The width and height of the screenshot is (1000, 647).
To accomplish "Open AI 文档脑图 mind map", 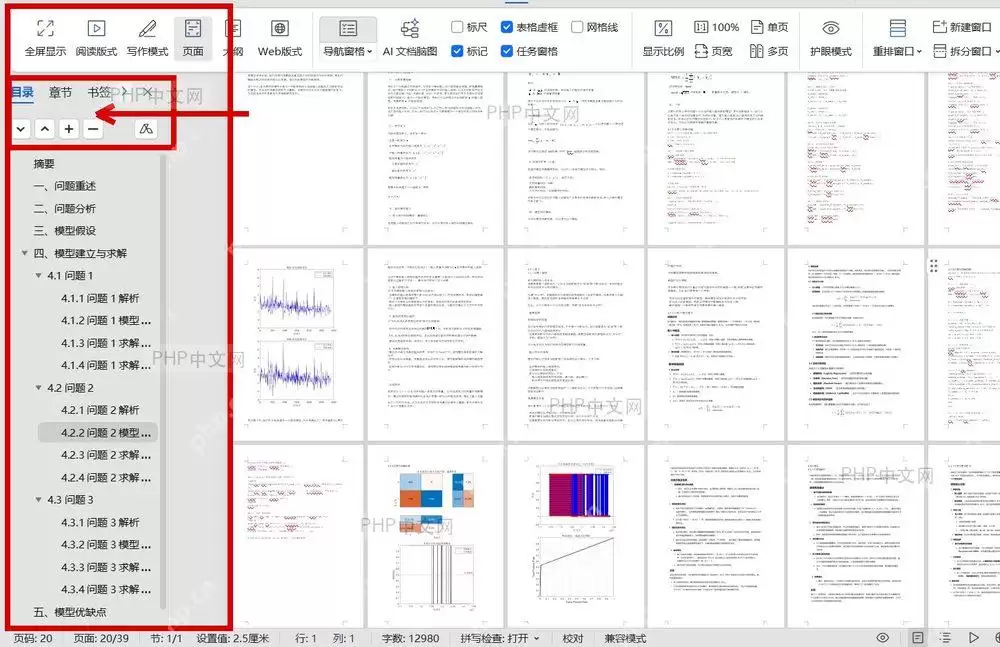I will (409, 38).
